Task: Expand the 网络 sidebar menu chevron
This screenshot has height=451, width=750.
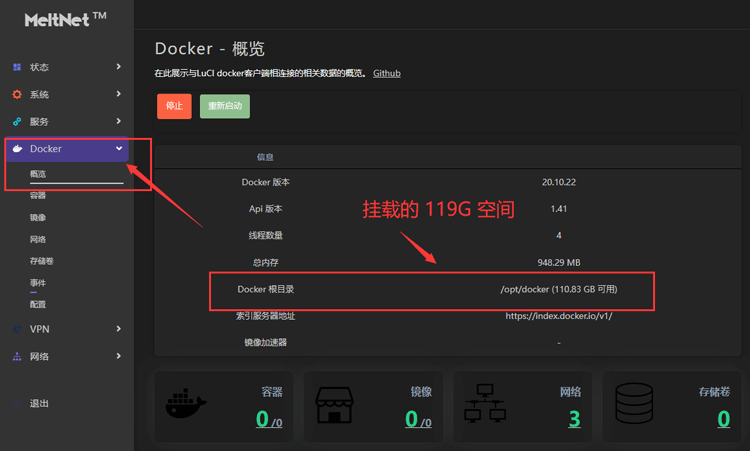Action: (119, 356)
